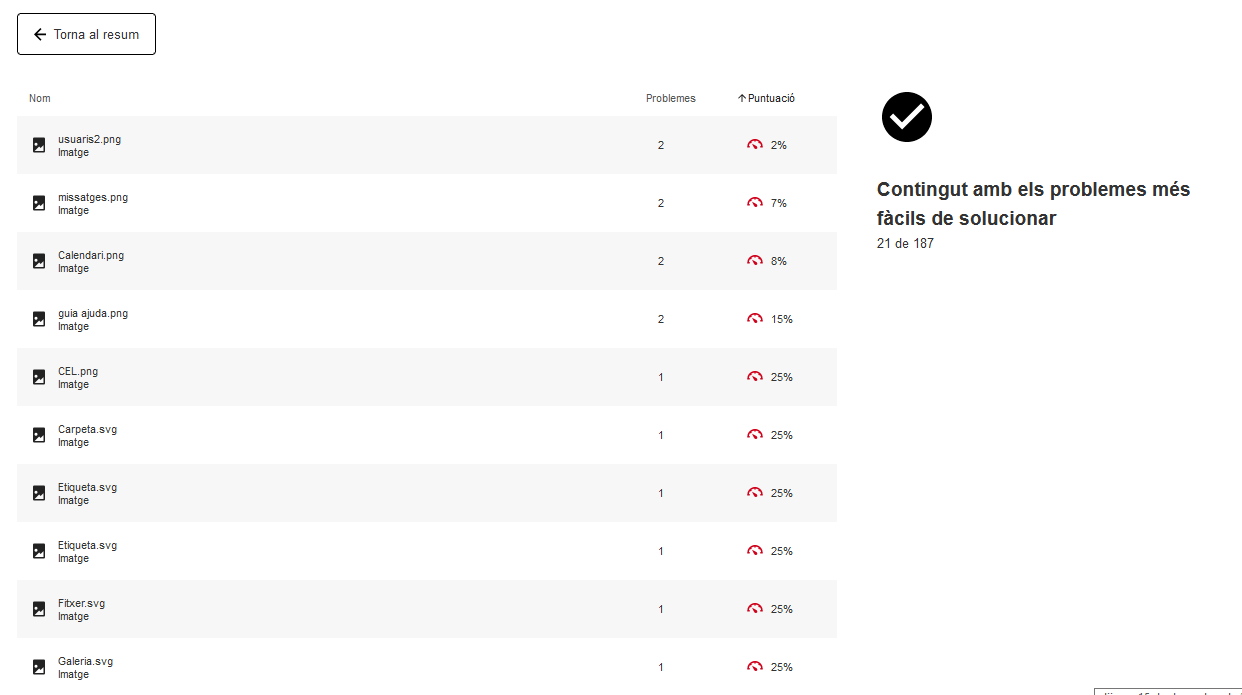The height and width of the screenshot is (695, 1242).
Task: Click the image icon beside Fitxer.svg
Action: tap(39, 609)
